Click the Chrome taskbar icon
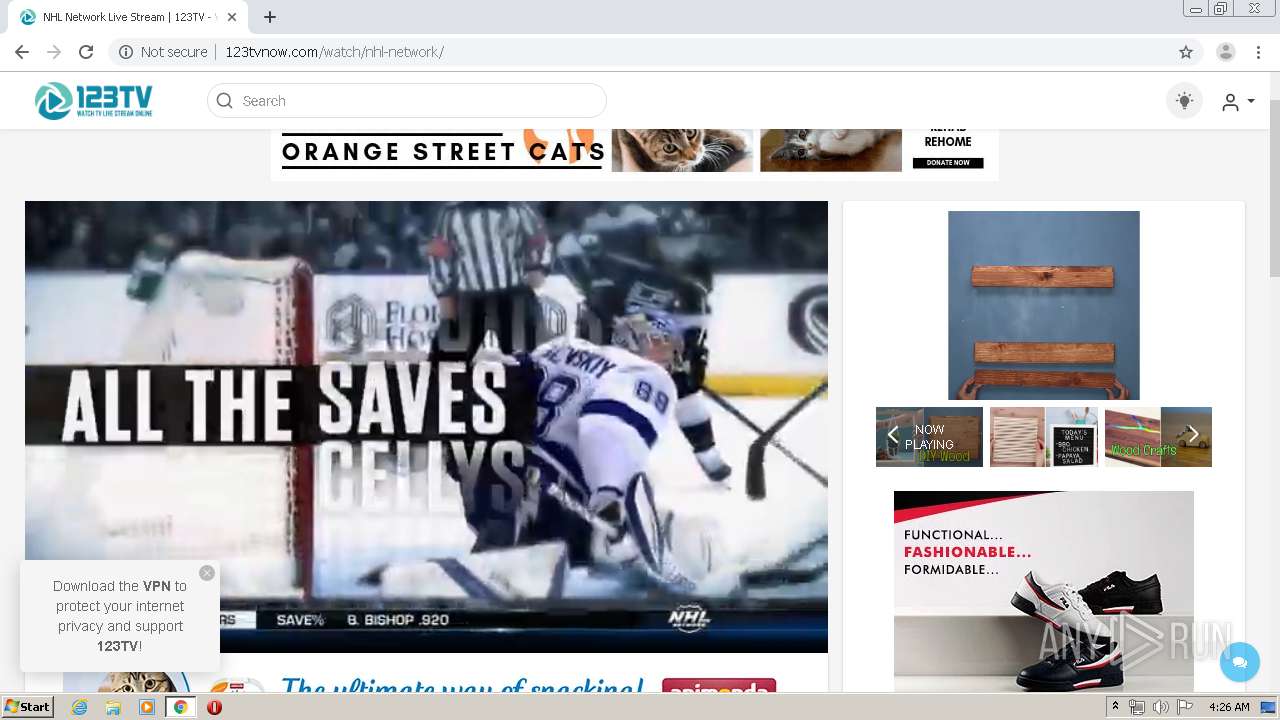Screen dimensions: 1280x720 pos(180,707)
